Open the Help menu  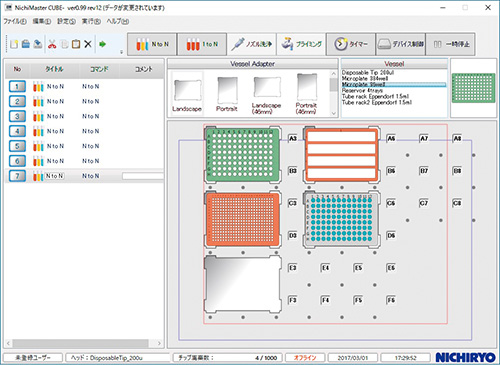tap(118, 21)
